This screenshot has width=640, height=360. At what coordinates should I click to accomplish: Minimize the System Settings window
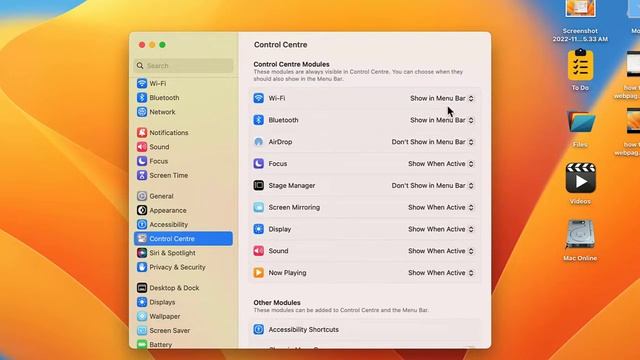(x=152, y=45)
